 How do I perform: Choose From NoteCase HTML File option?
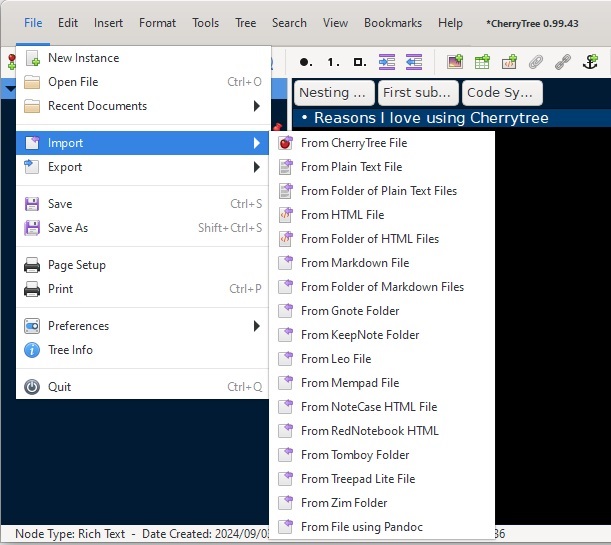point(382,407)
